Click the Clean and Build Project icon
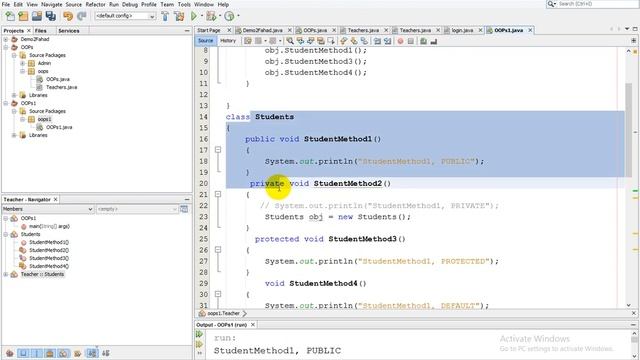 [x=179, y=16]
